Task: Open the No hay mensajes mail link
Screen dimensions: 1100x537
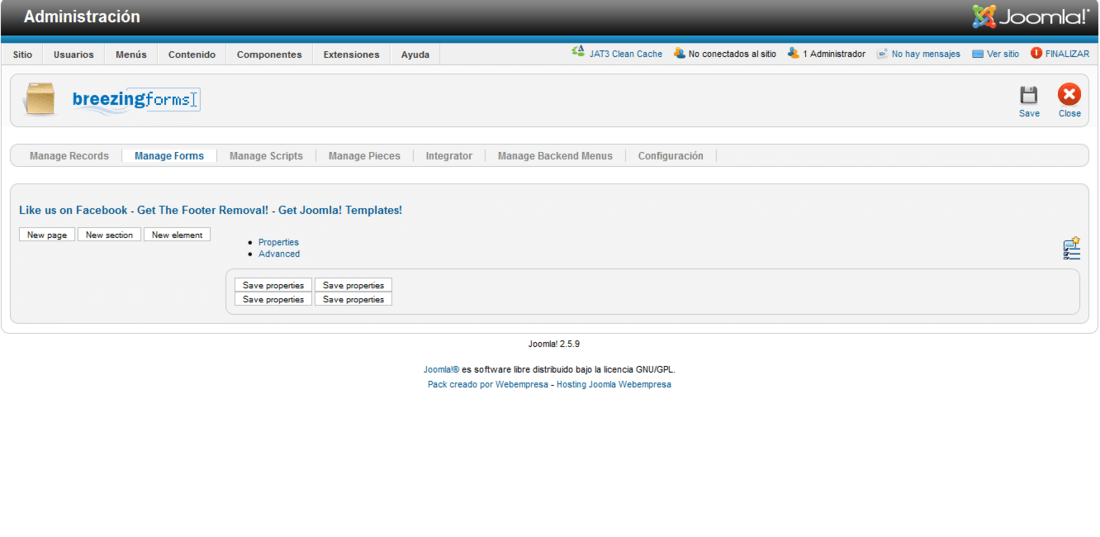Action: click(x=925, y=54)
